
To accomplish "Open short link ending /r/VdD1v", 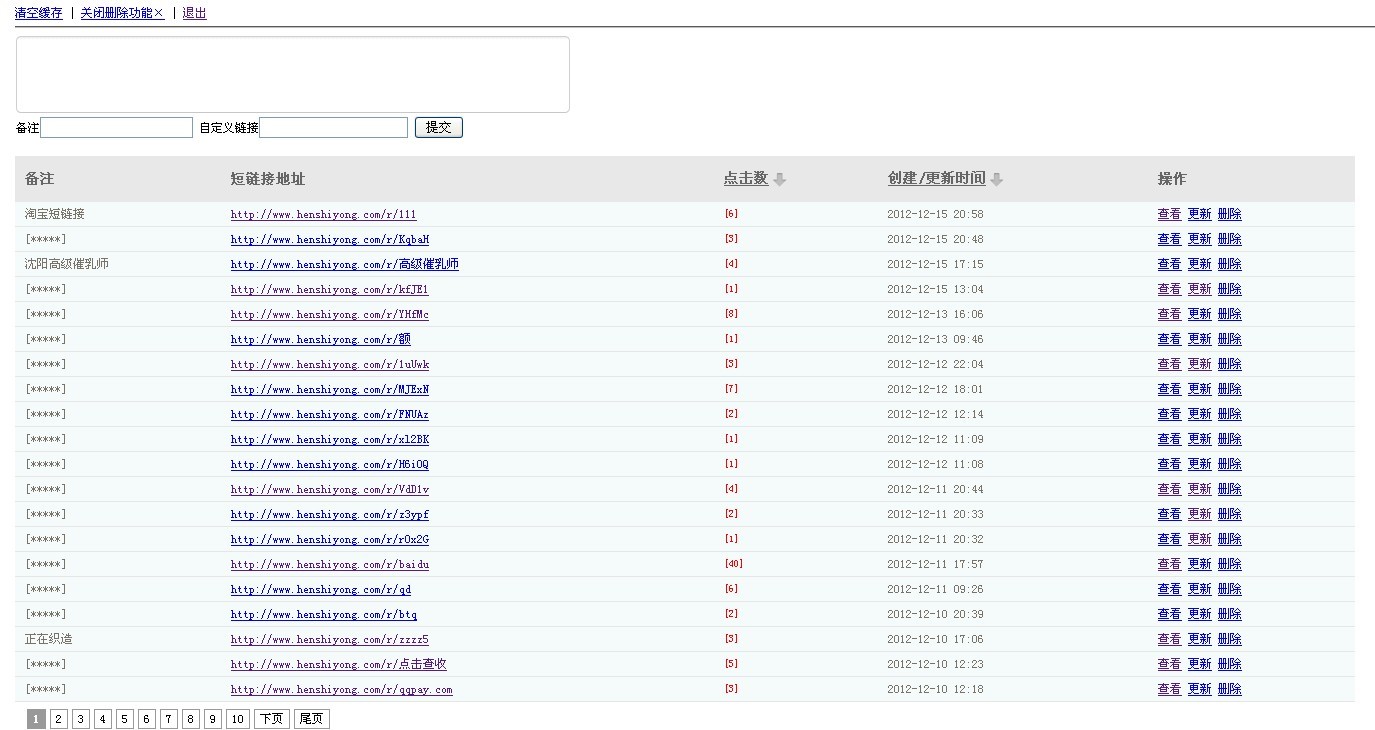I will [x=330, y=489].
